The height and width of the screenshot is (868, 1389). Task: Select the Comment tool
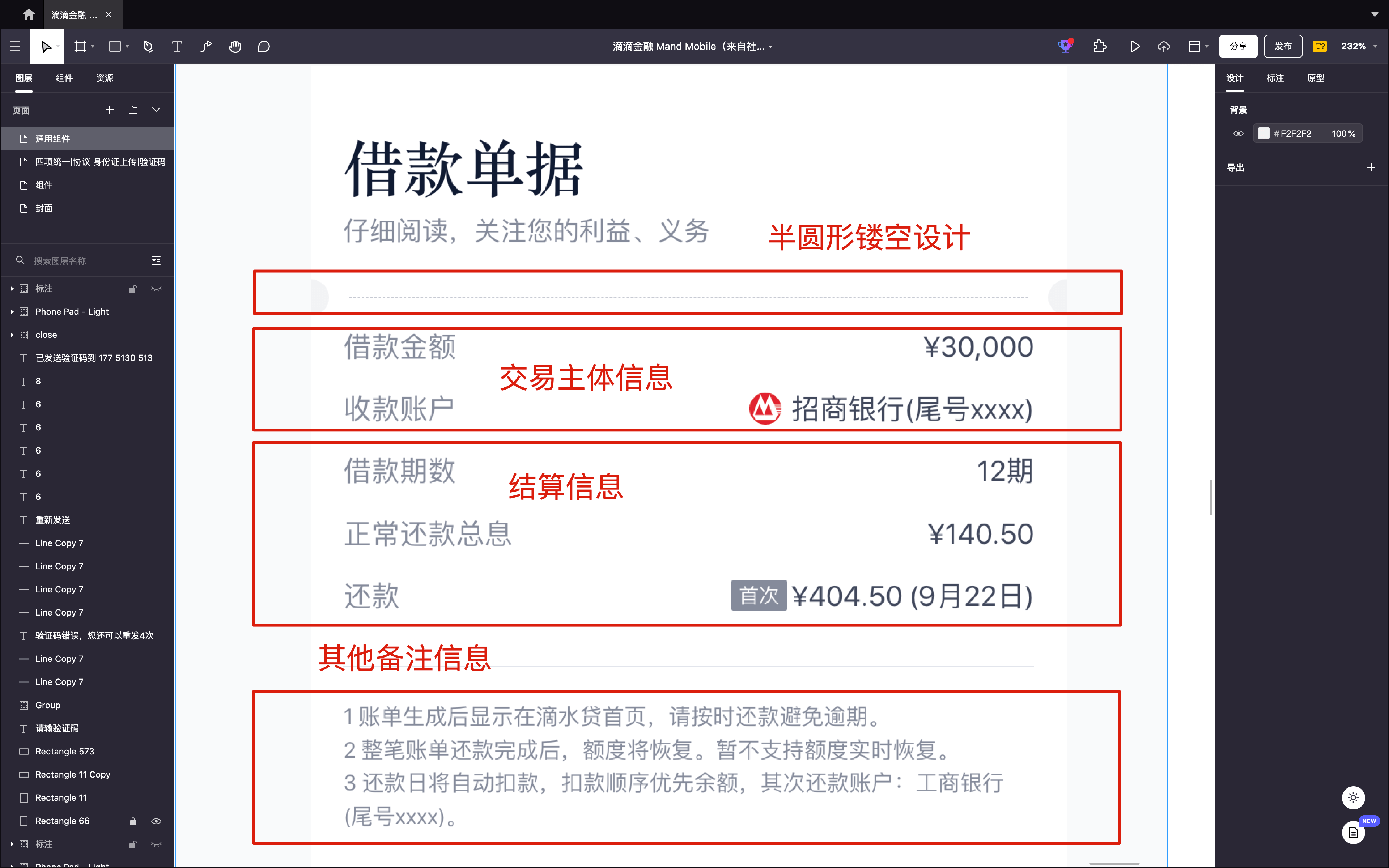(x=263, y=47)
